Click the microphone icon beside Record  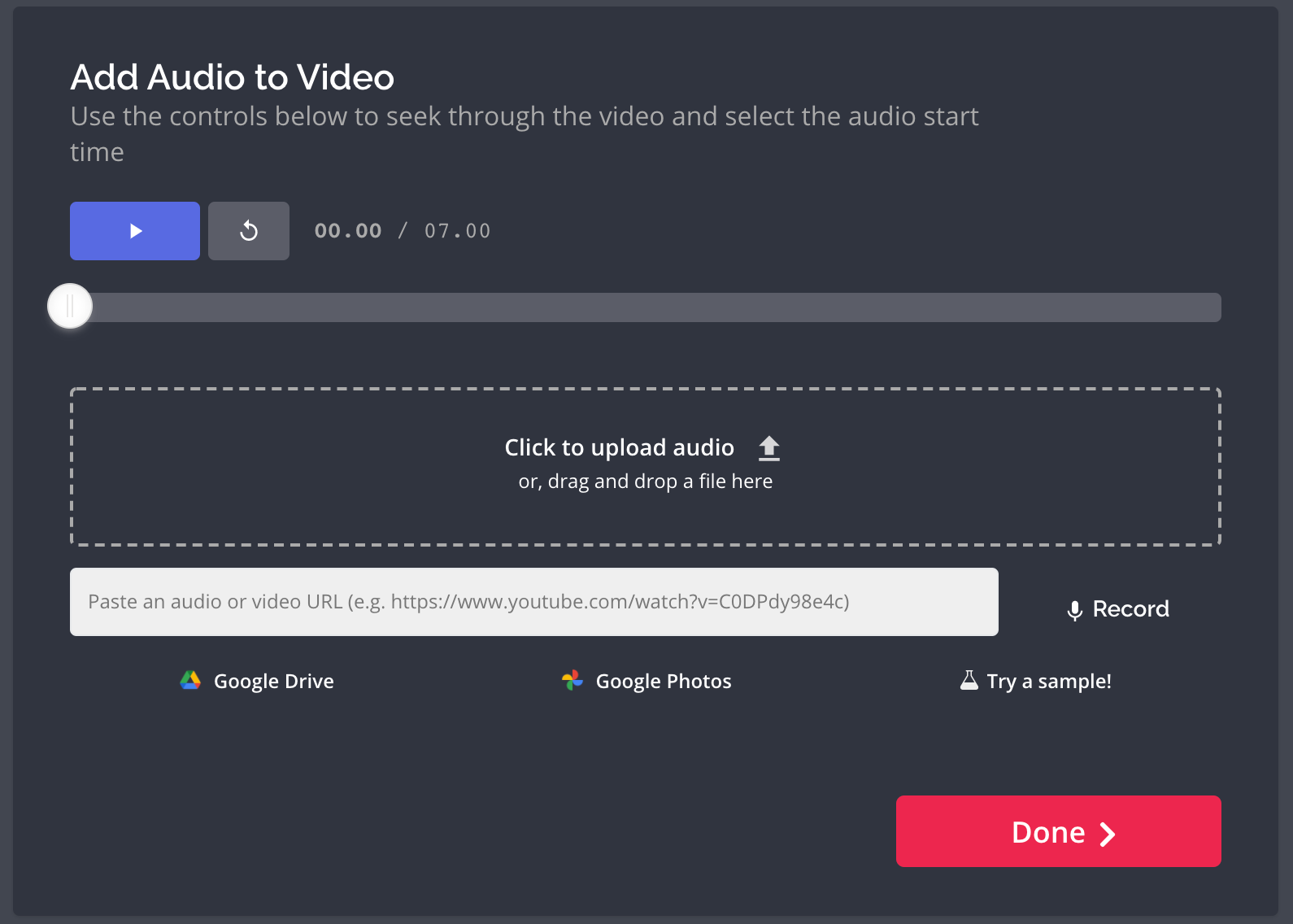pos(1074,610)
